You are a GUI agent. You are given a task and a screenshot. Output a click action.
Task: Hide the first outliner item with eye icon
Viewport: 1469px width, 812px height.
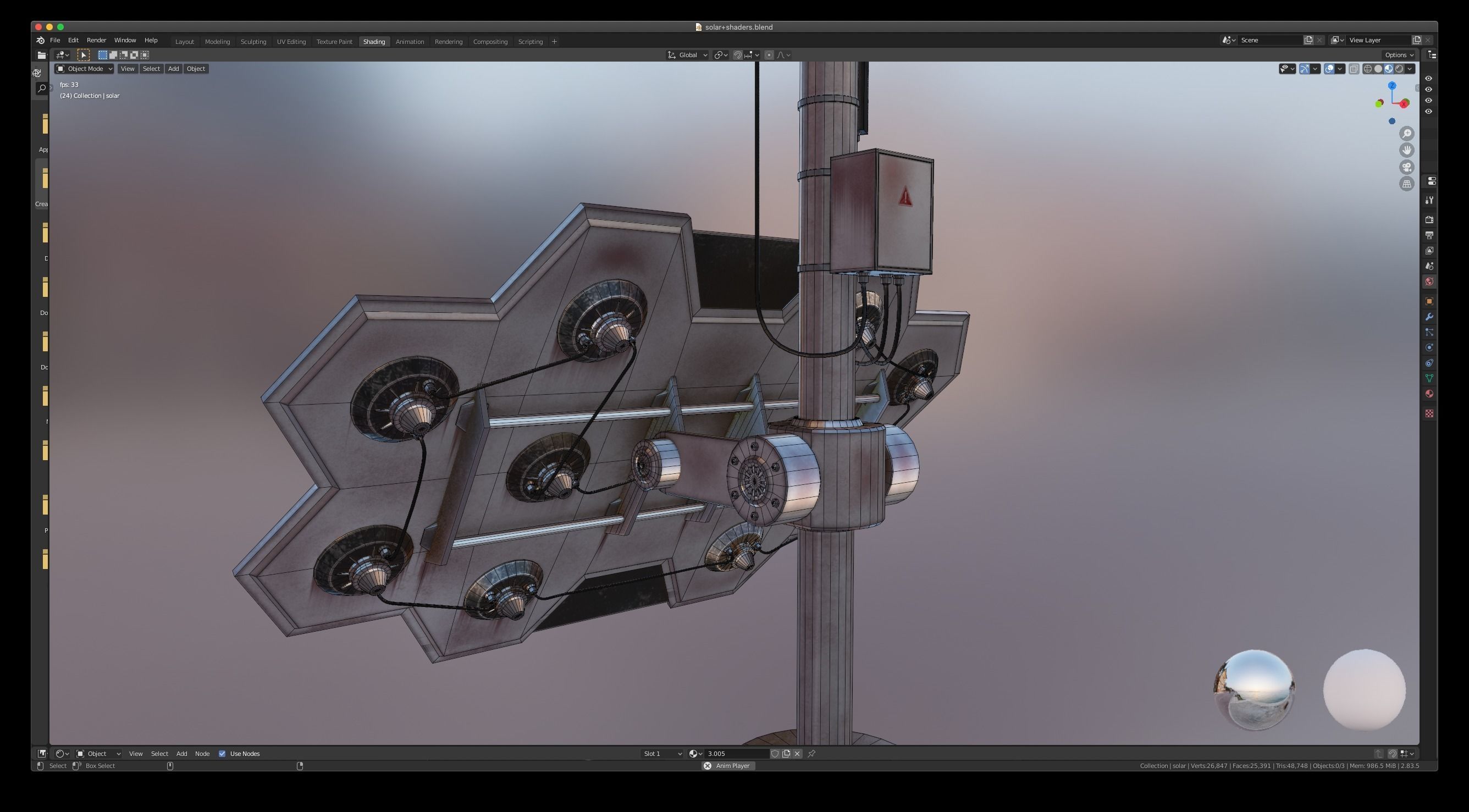coord(1428,79)
